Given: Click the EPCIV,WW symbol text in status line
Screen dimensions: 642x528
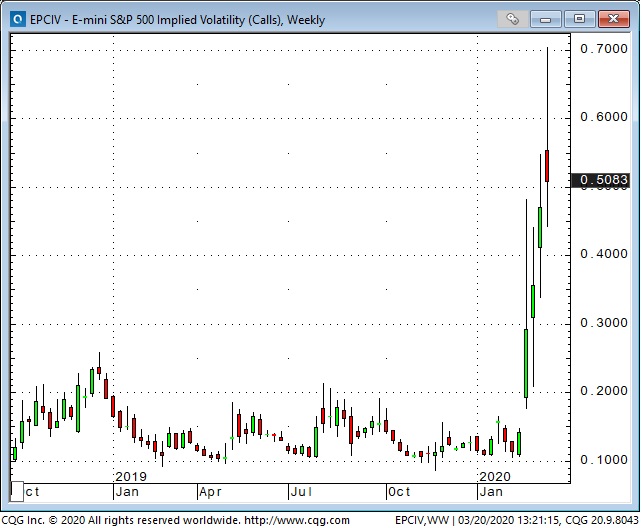Looking at the screenshot, I should tap(422, 520).
